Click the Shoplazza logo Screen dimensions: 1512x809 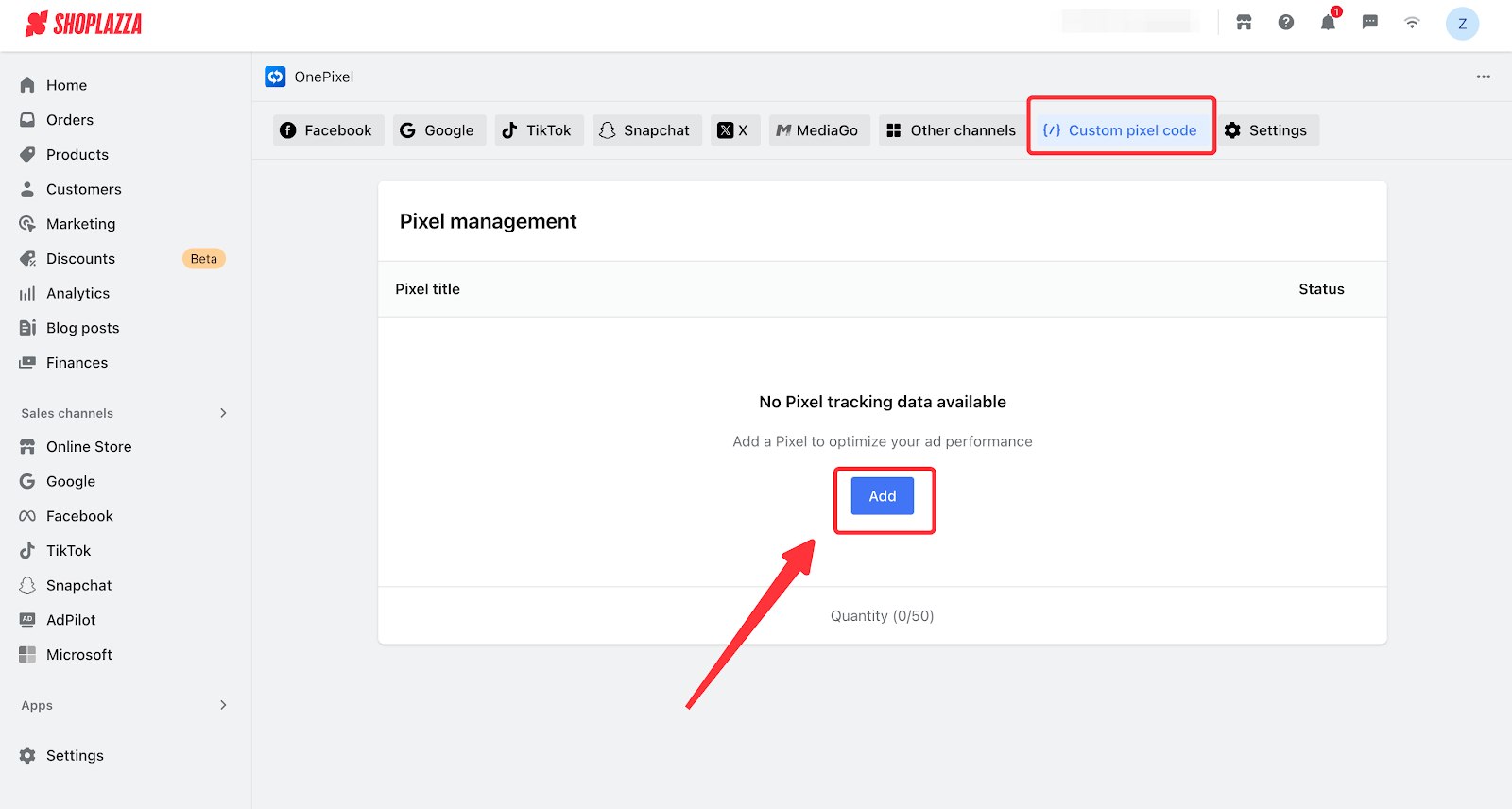84,25
